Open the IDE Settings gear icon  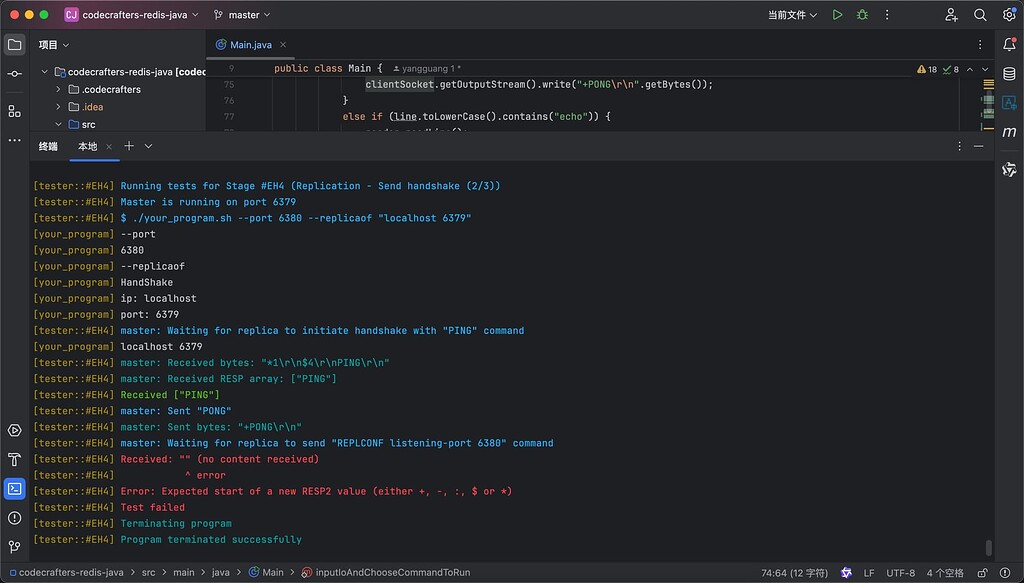[x=1008, y=14]
